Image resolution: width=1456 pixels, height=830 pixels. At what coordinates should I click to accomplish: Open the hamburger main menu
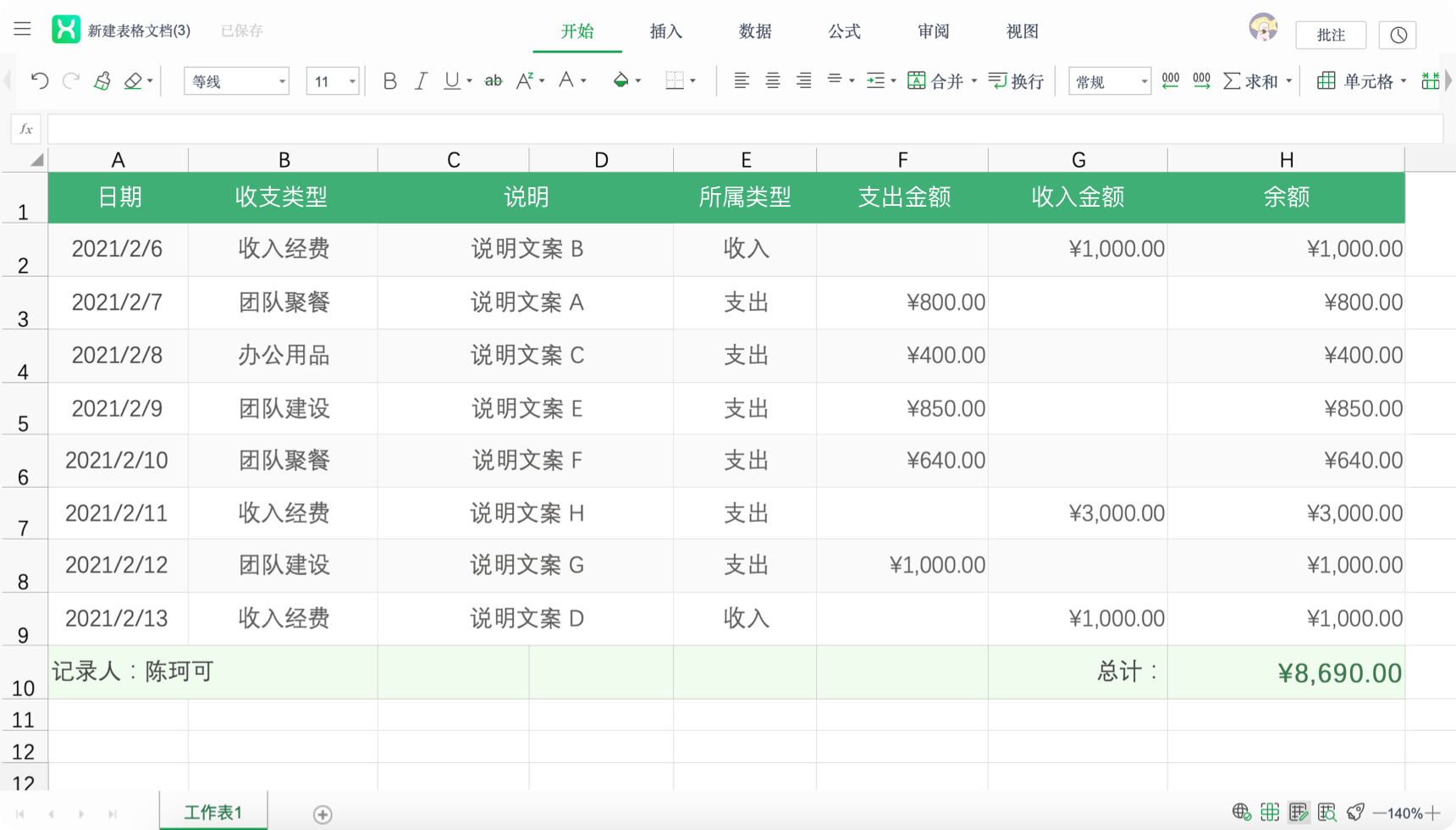click(x=22, y=30)
